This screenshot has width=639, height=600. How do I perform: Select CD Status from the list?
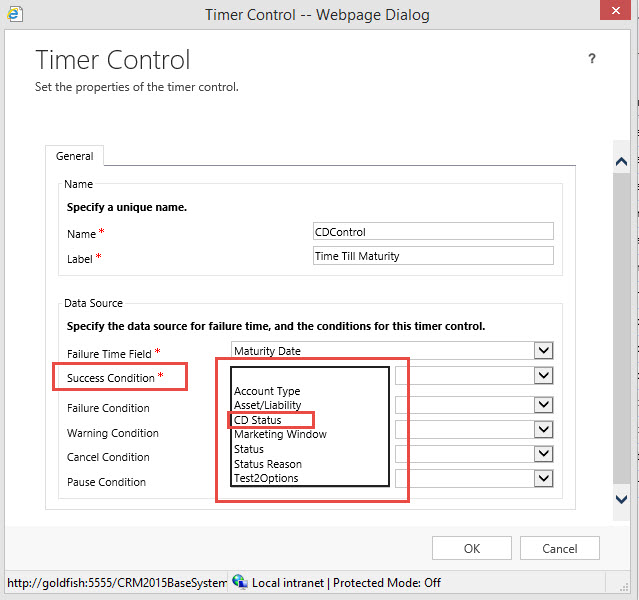(x=258, y=420)
